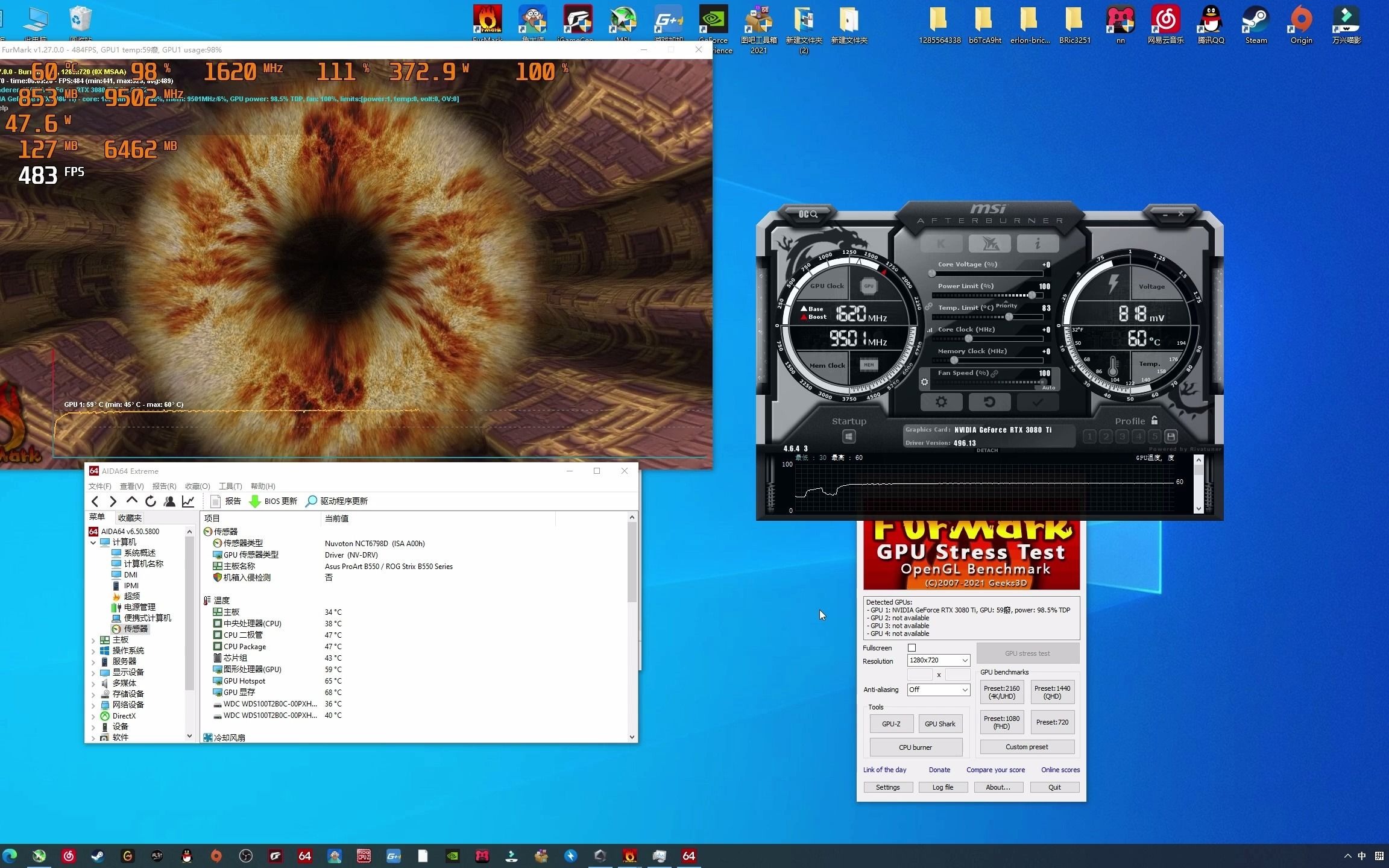This screenshot has height=868, width=1389.
Task: Switch to the 收藏夹 tab
Action: pos(130,518)
